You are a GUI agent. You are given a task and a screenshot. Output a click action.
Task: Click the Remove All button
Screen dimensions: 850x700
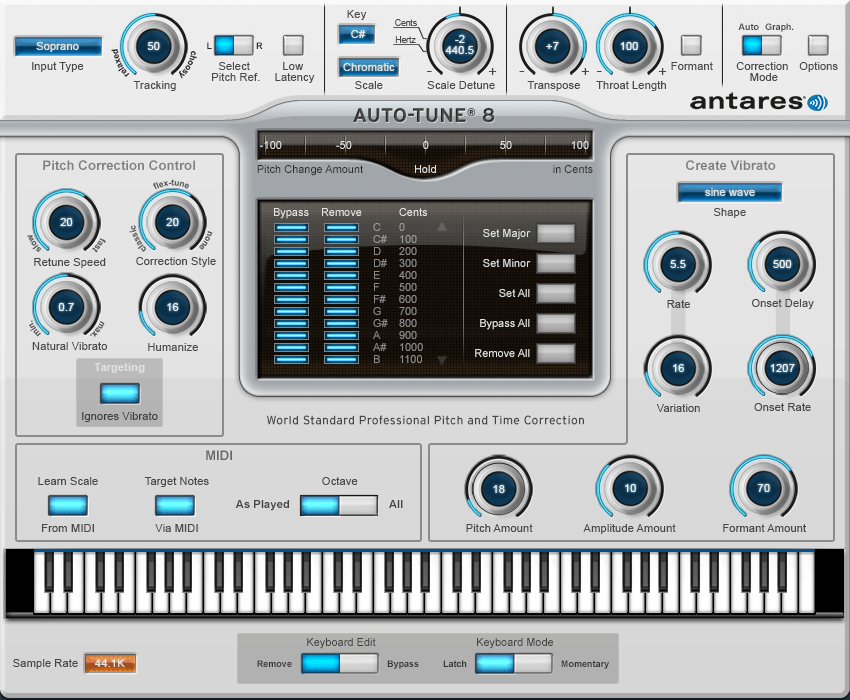pyautogui.click(x=556, y=354)
